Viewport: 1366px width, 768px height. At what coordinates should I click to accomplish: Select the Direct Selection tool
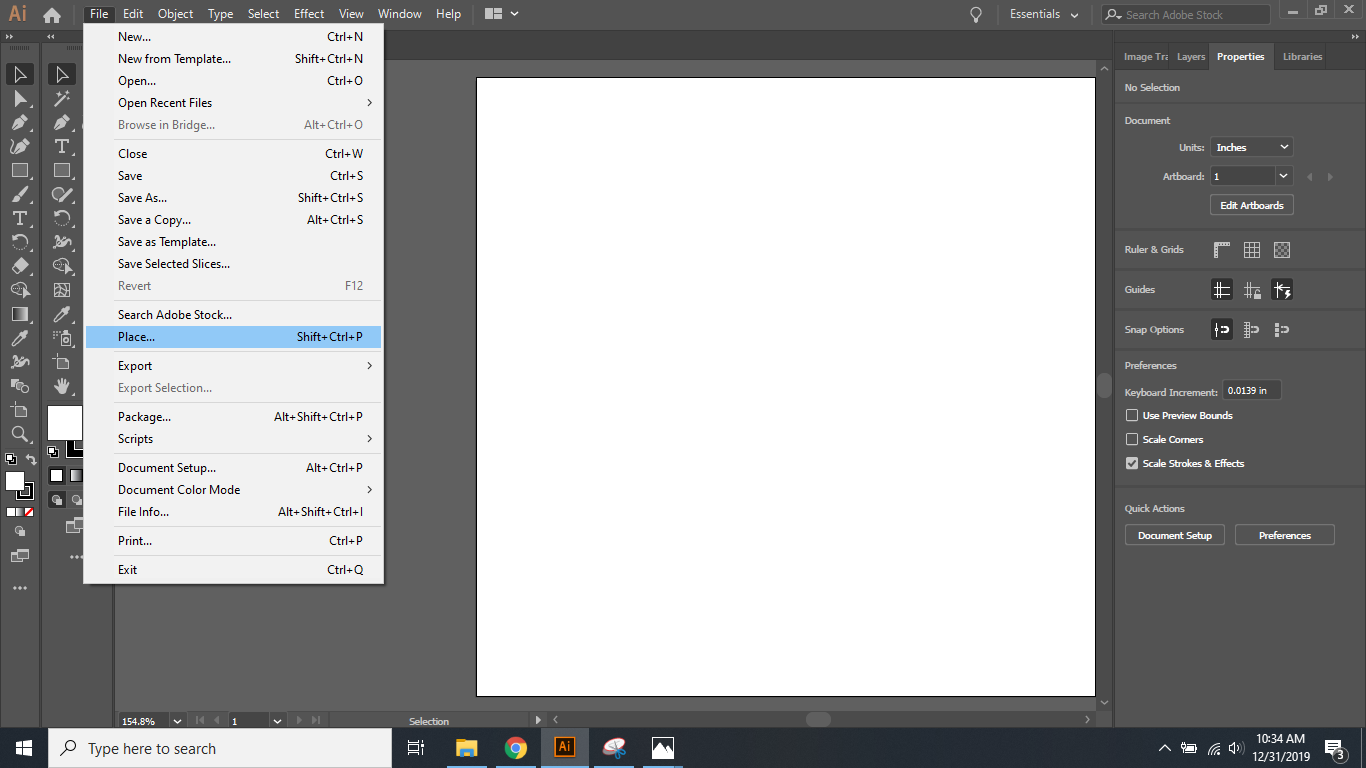click(x=62, y=74)
